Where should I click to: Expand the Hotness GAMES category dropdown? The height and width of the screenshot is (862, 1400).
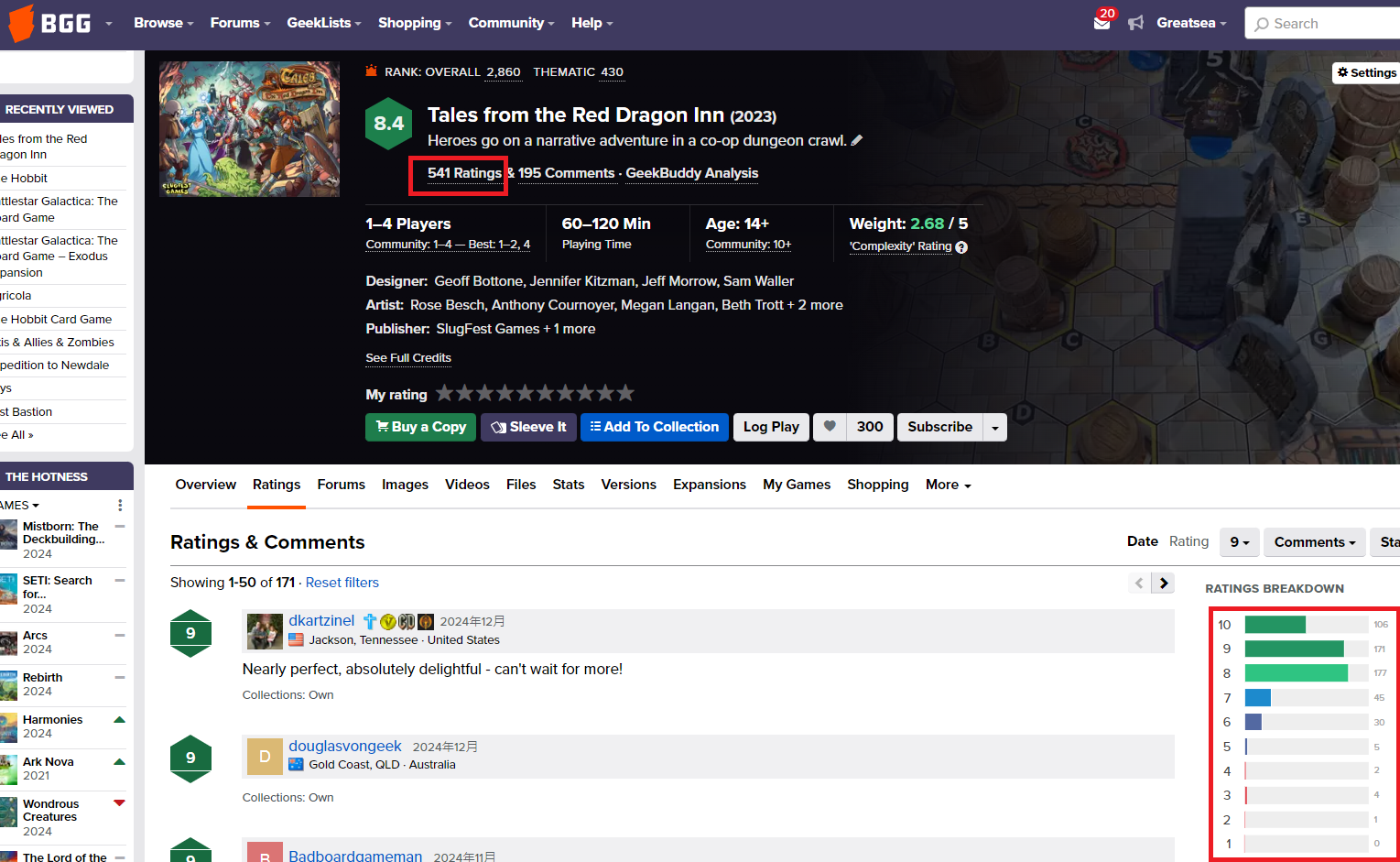coord(20,505)
